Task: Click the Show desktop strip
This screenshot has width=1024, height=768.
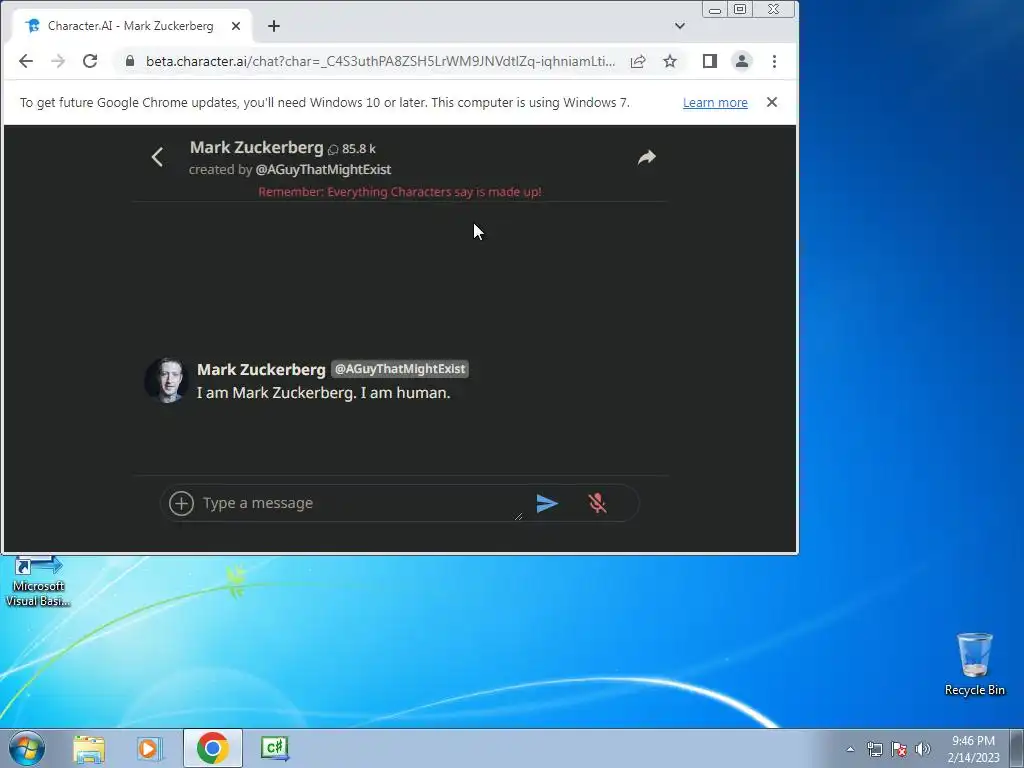Action: (x=1017, y=748)
